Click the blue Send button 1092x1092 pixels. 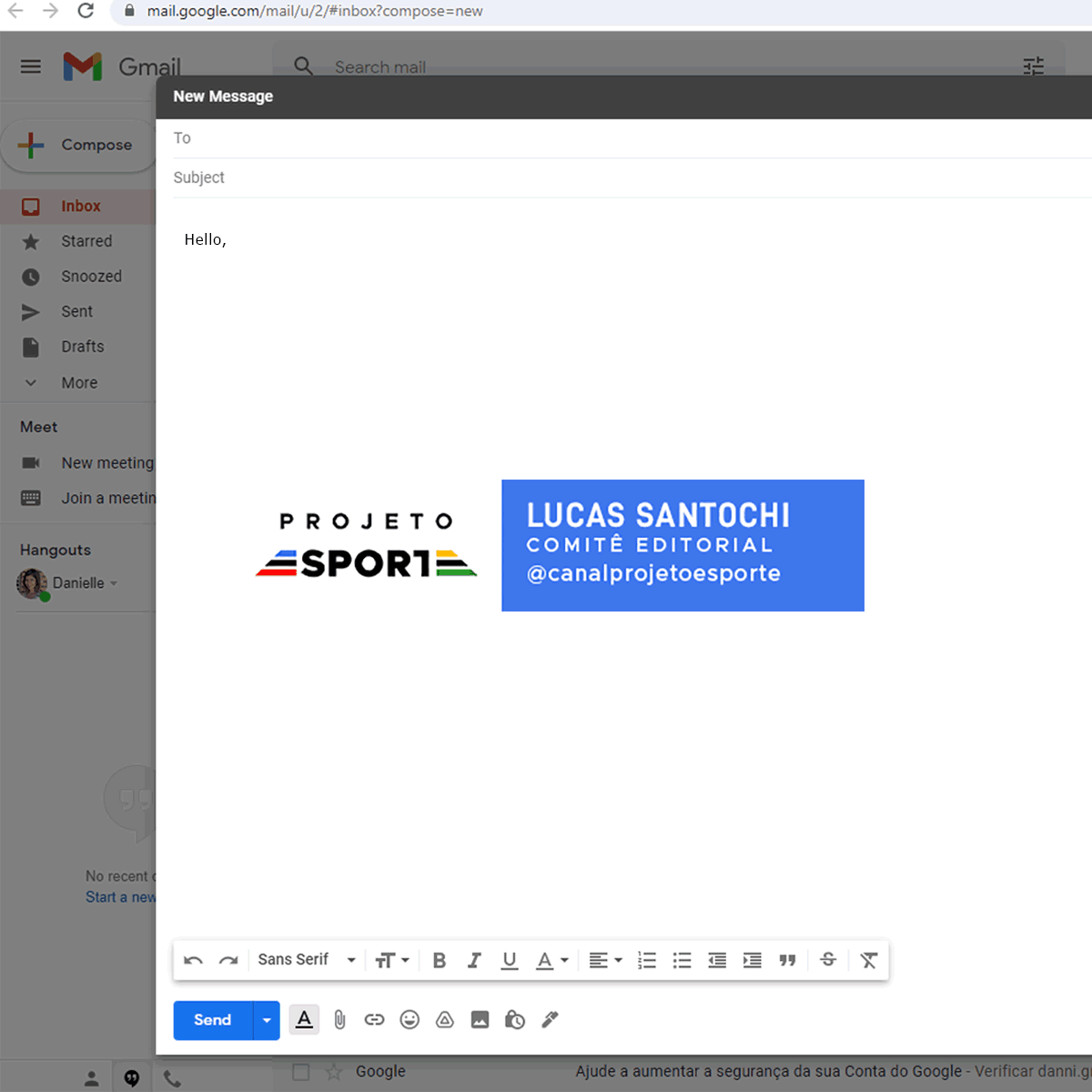click(212, 1020)
